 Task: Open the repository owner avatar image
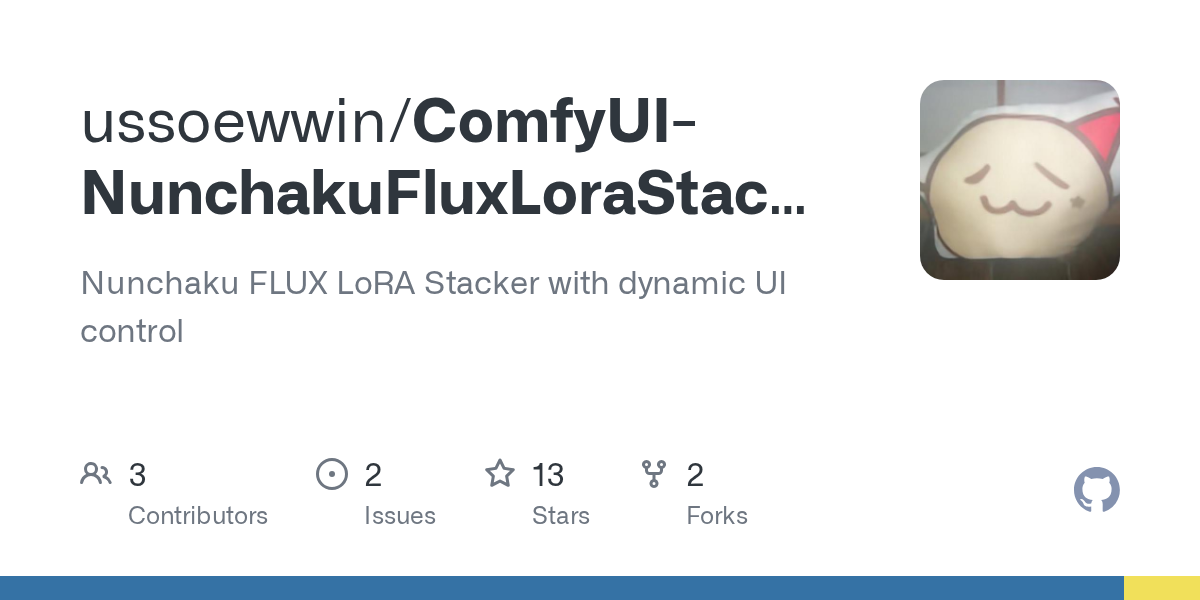[x=1019, y=180]
